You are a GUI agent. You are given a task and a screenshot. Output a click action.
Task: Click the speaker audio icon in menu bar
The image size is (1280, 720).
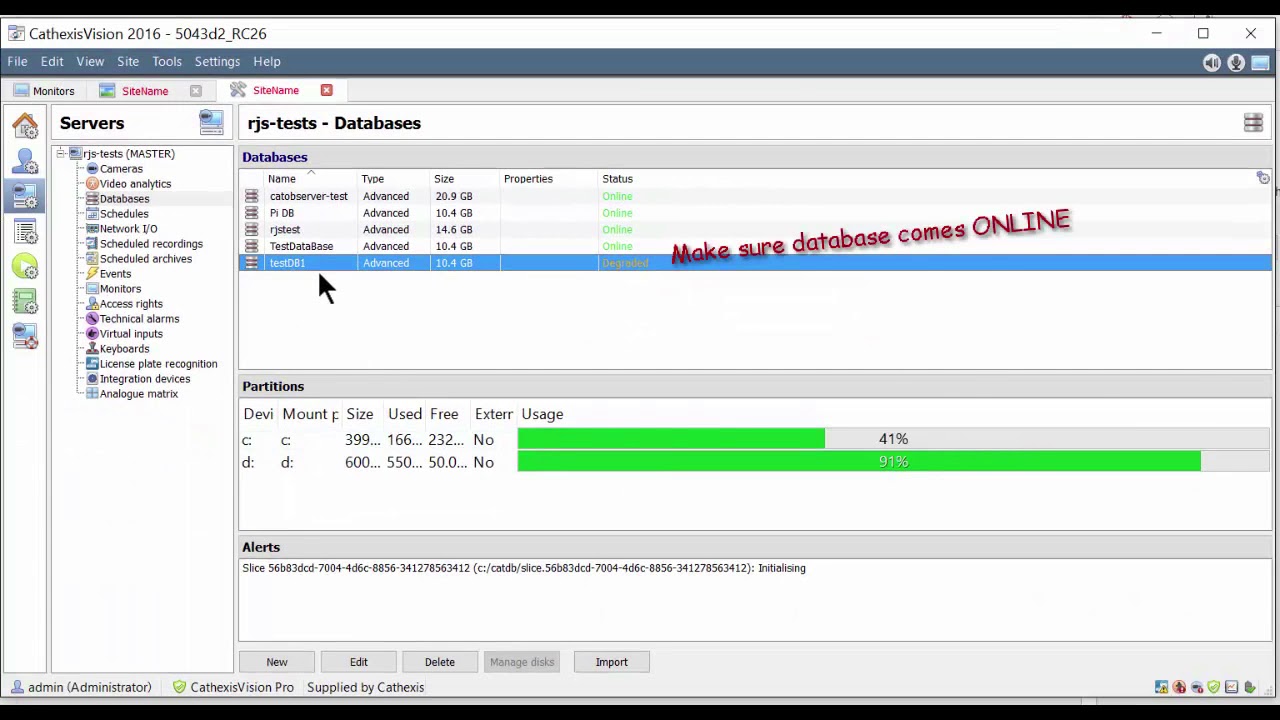[1212, 62]
